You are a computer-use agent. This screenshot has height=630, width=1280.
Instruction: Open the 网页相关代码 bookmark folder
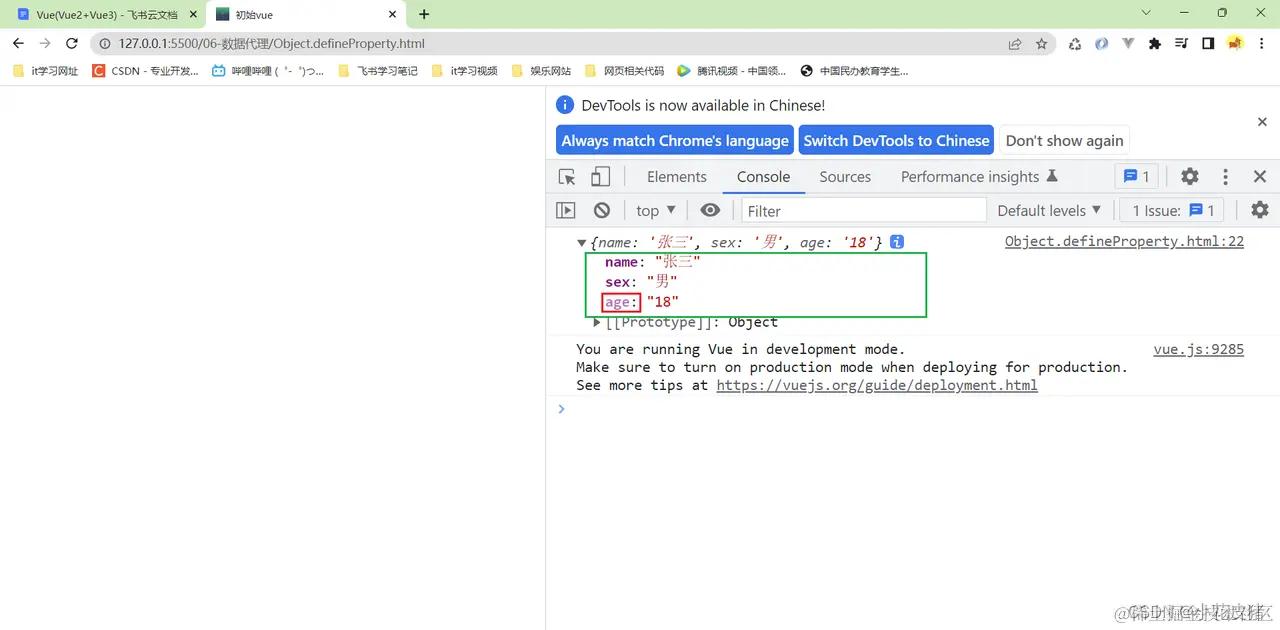point(624,71)
